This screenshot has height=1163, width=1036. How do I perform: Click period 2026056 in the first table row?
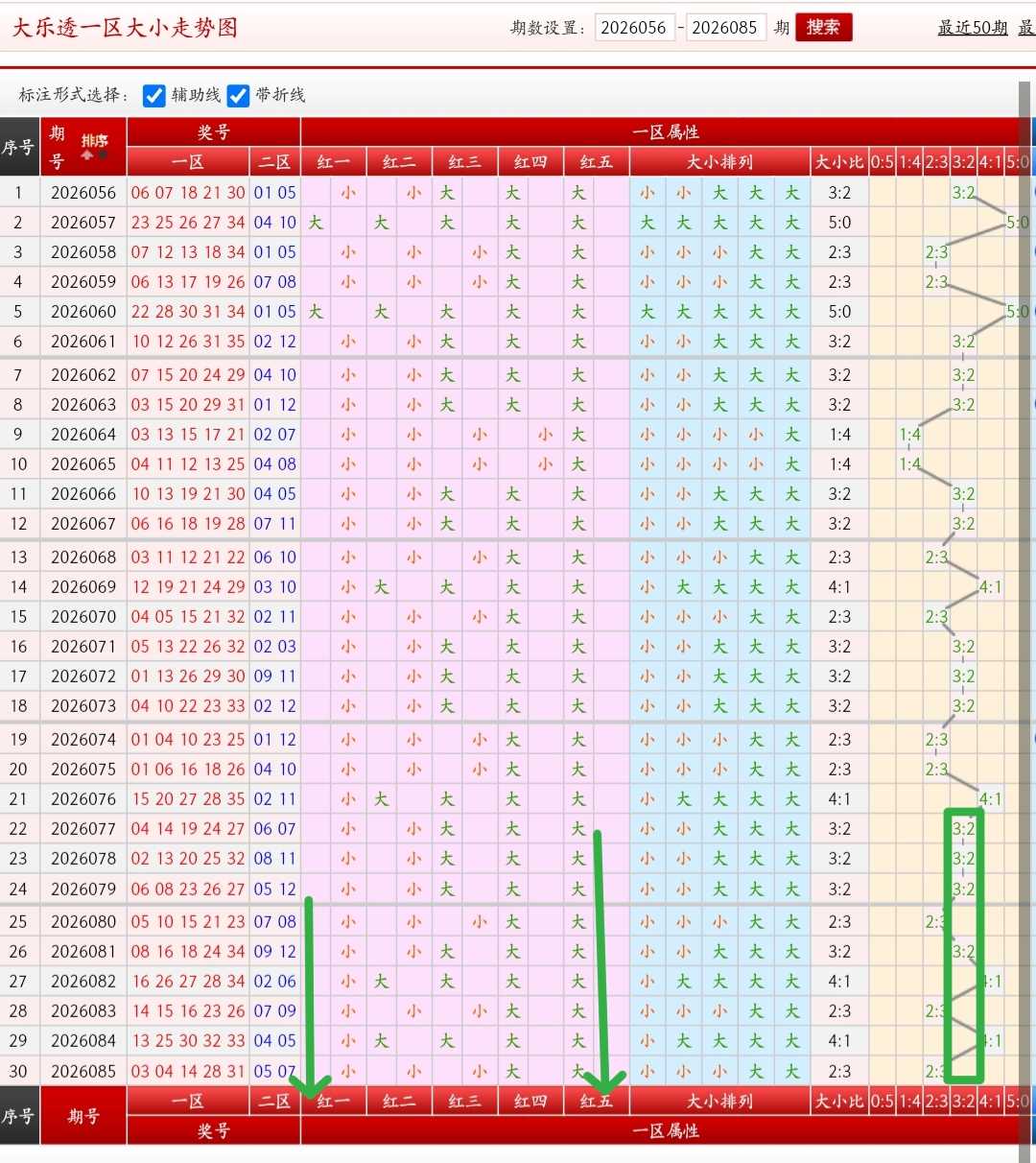pos(83,193)
